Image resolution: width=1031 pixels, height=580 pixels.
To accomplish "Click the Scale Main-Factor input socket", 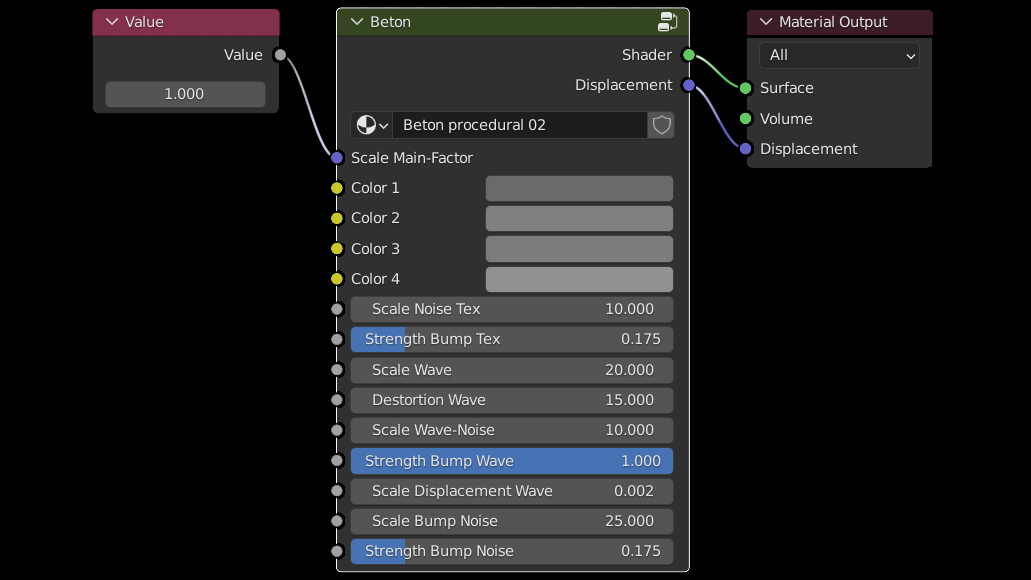I will (337, 158).
